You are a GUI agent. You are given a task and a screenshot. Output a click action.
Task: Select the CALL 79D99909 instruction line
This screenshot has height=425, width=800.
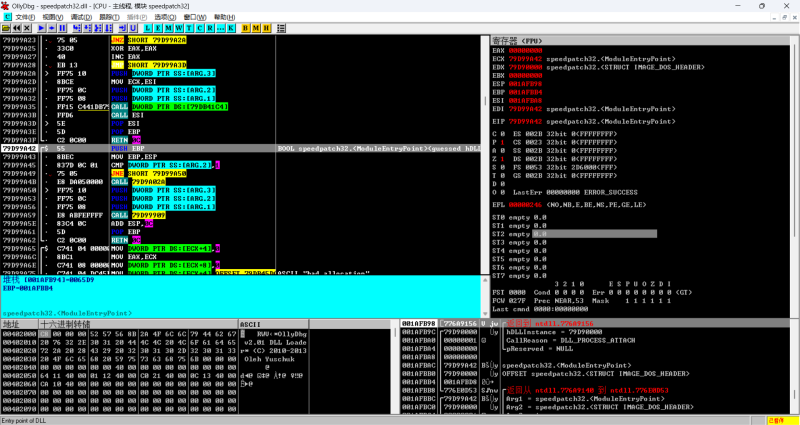point(240,215)
